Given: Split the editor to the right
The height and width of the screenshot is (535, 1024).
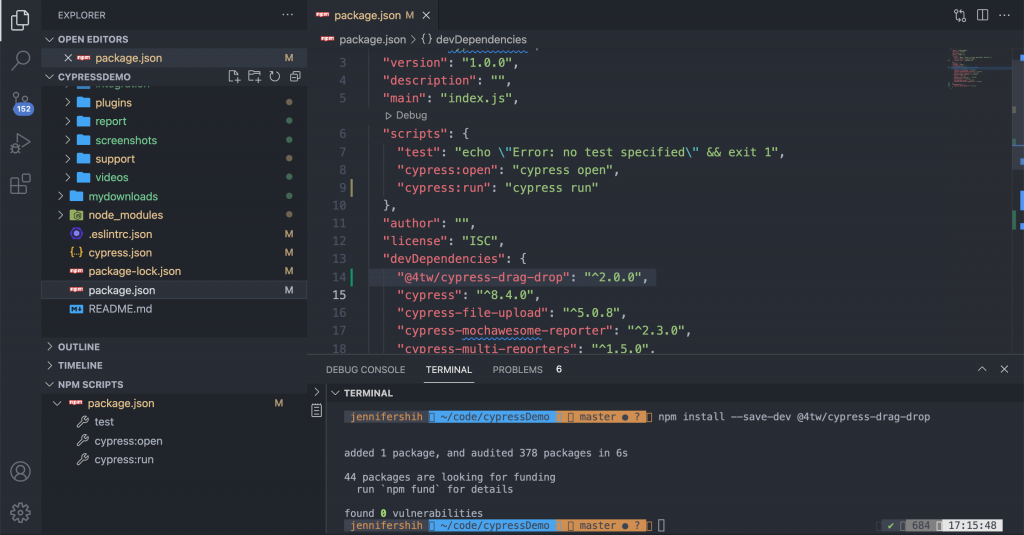Looking at the screenshot, I should click(982, 15).
